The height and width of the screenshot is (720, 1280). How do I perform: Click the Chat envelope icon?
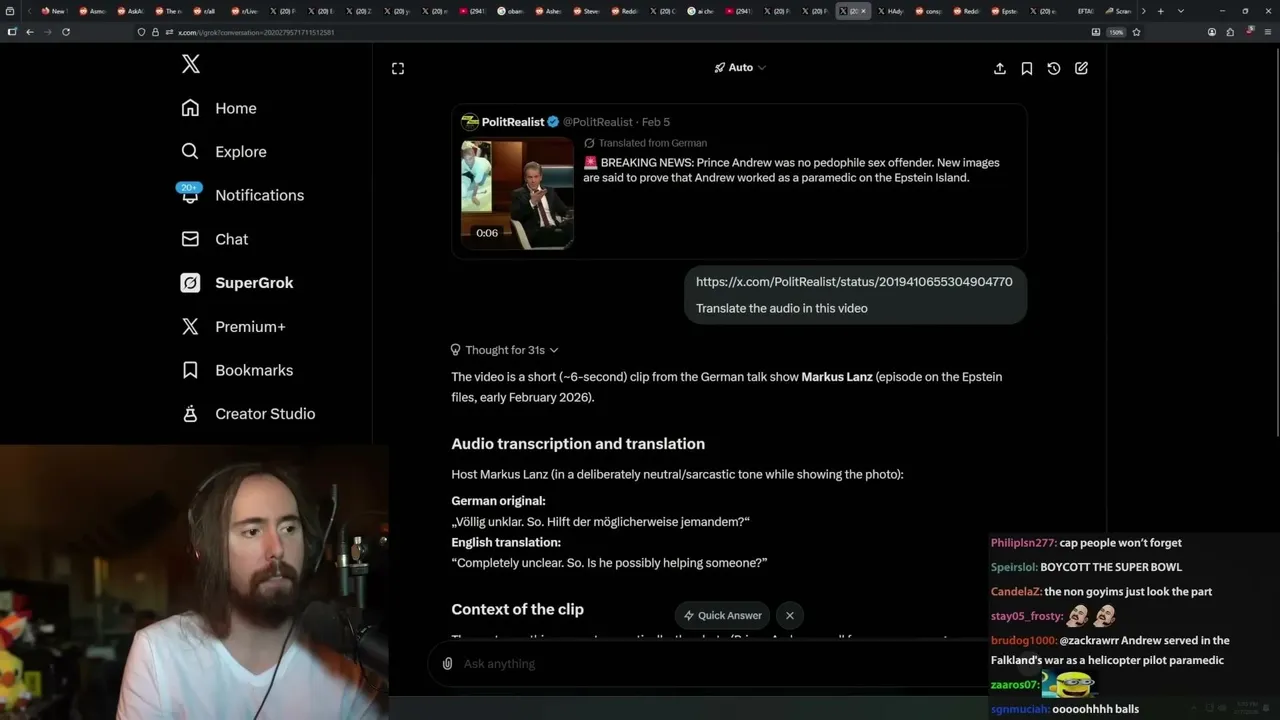coord(190,239)
